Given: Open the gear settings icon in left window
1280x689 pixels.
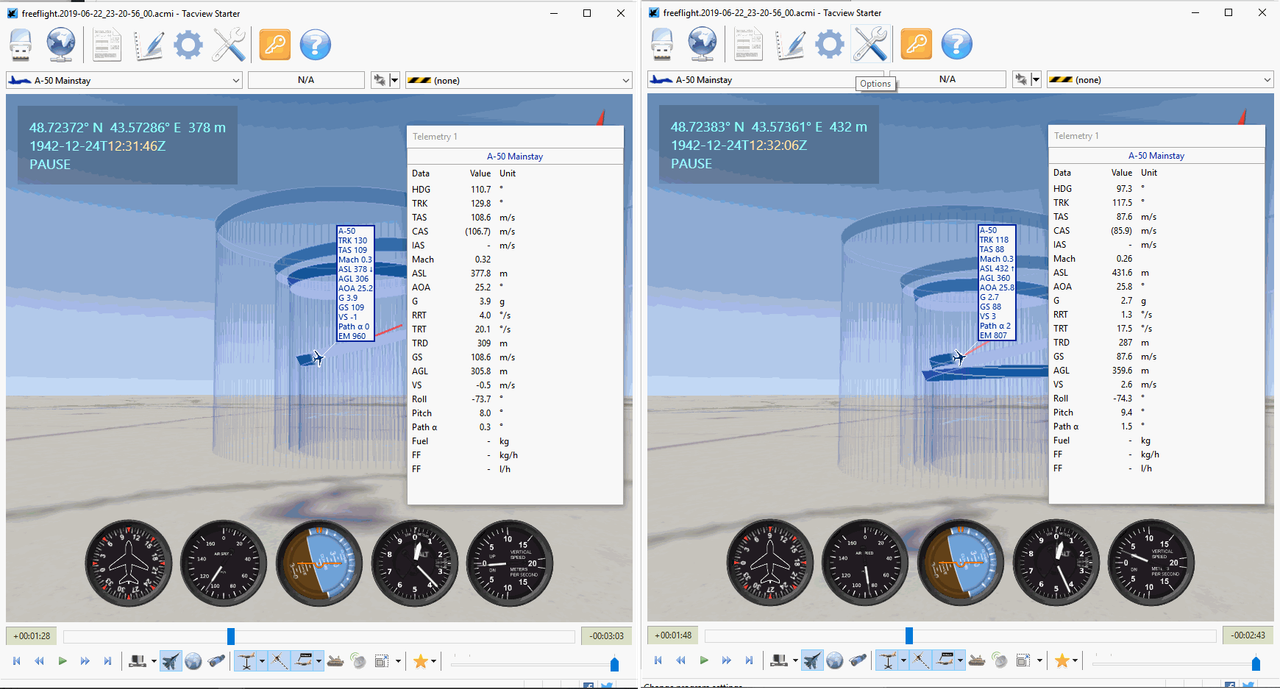Looking at the screenshot, I should click(x=188, y=44).
